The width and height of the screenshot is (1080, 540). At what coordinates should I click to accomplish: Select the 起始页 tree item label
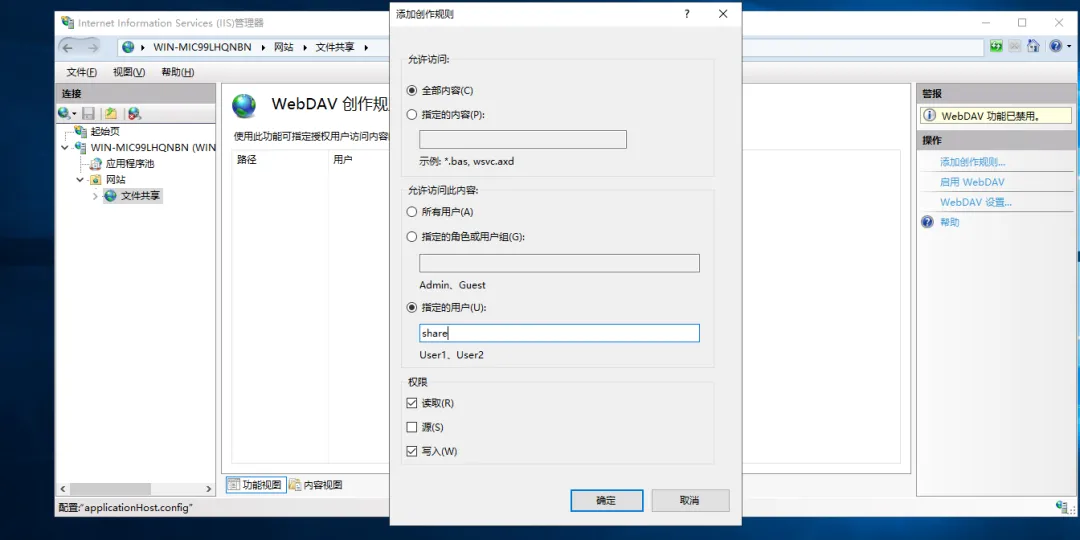(x=105, y=132)
